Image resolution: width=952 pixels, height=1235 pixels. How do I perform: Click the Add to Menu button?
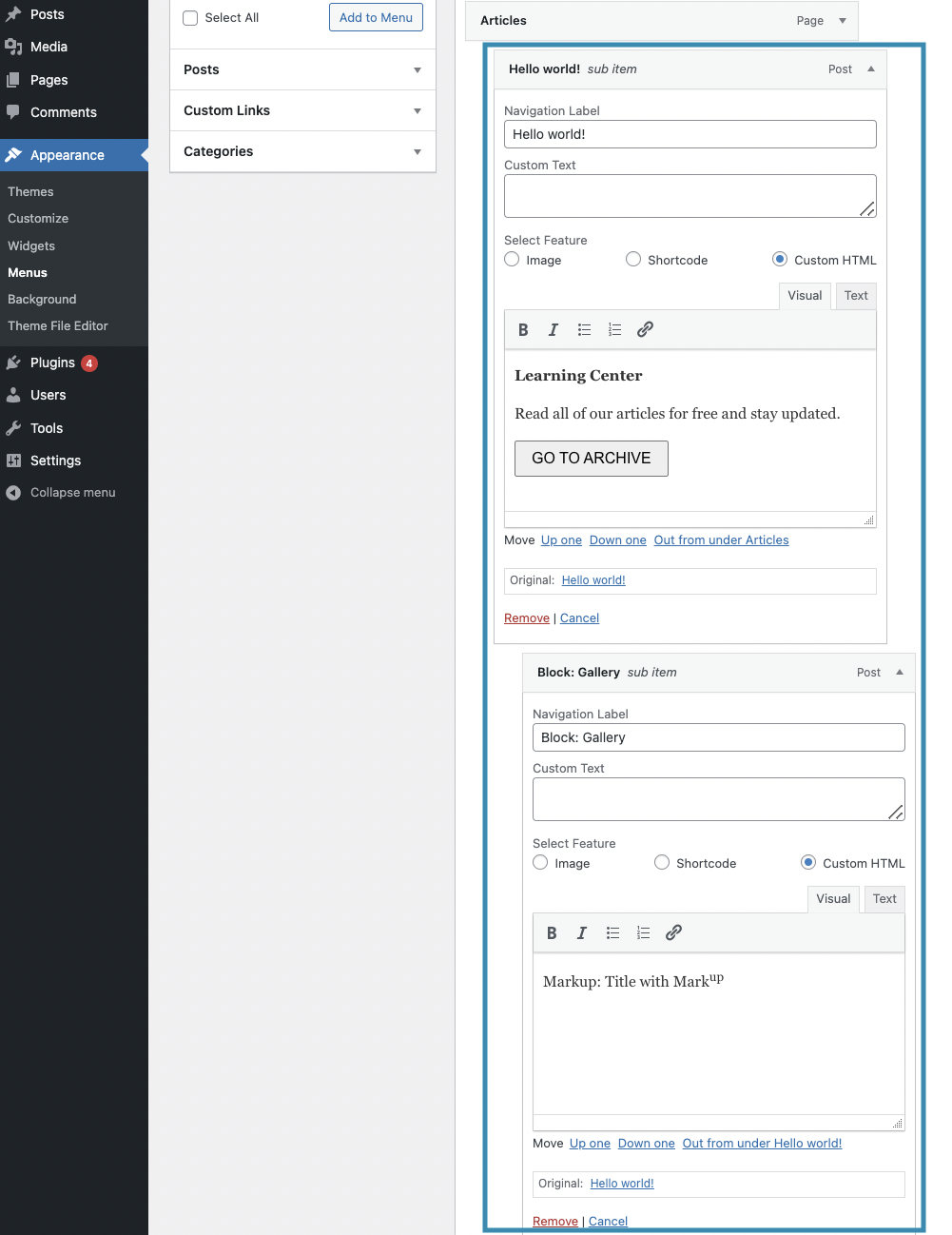pos(376,17)
